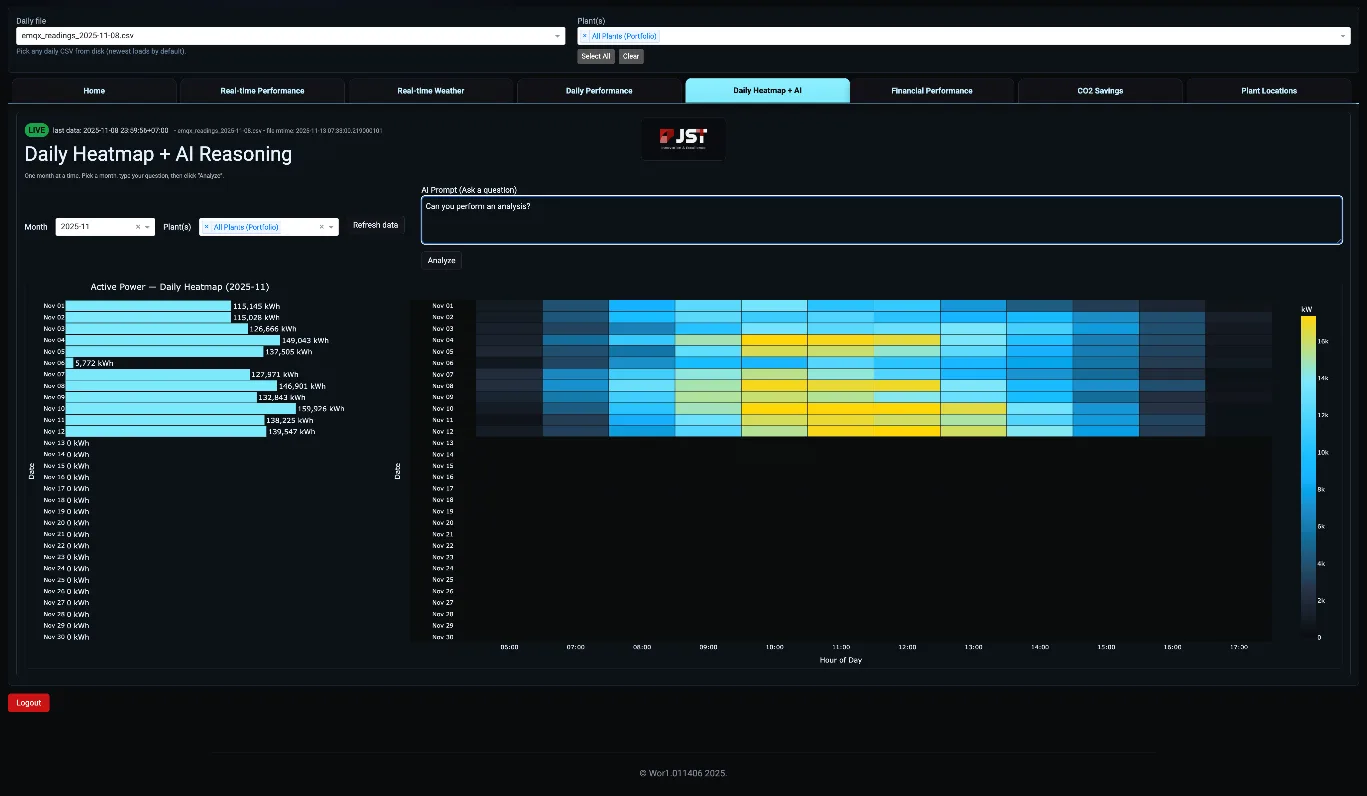This screenshot has height=796, width=1367.
Task: Open the Plant Locations tab
Action: (x=1269, y=90)
